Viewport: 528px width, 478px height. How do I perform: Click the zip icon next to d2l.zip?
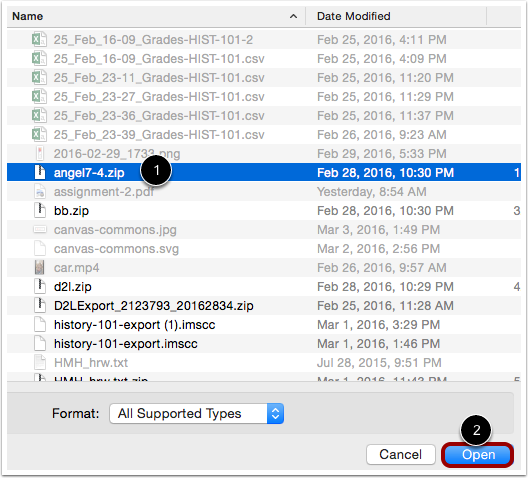[x=40, y=286]
